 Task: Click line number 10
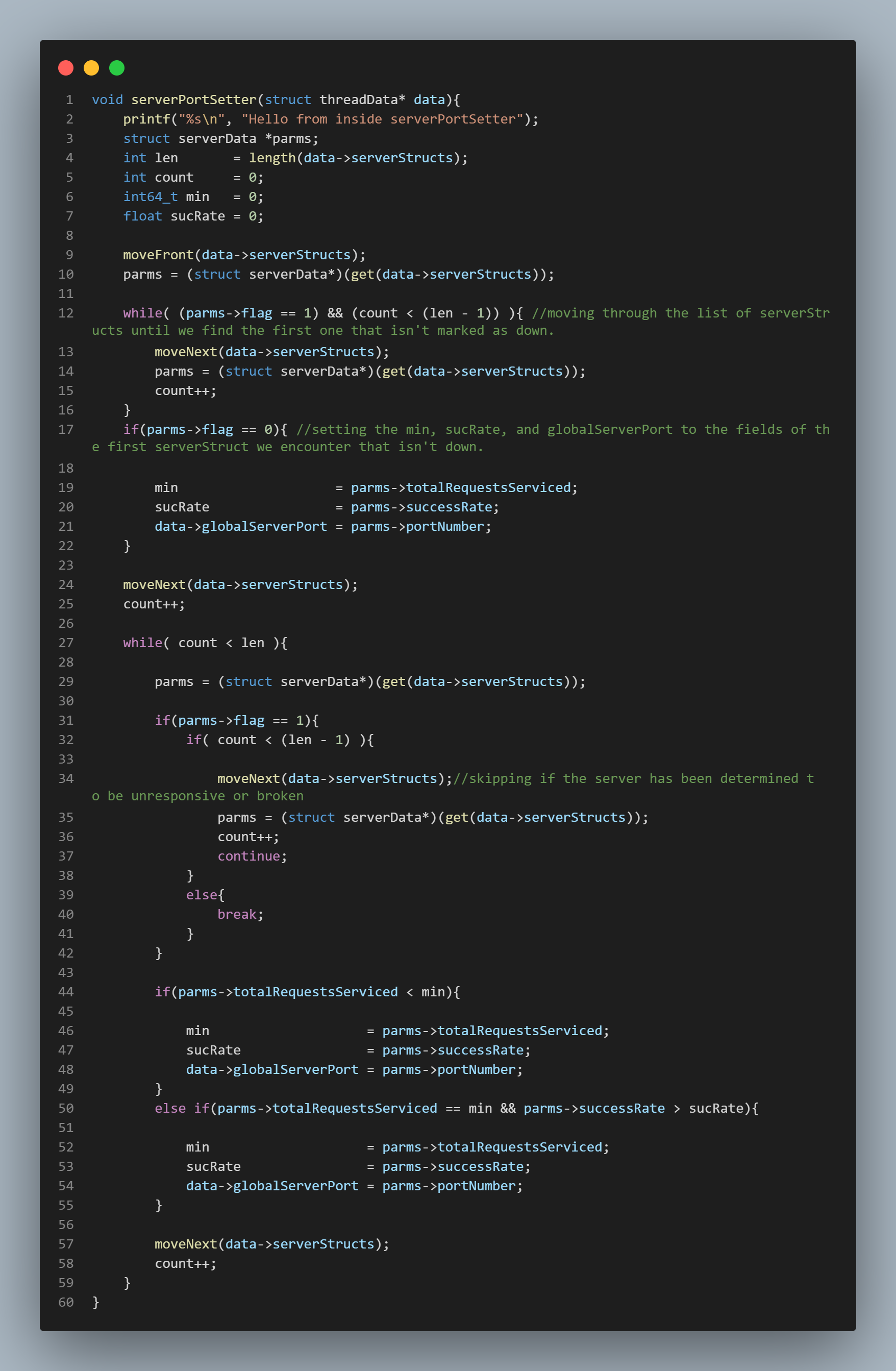click(x=66, y=274)
